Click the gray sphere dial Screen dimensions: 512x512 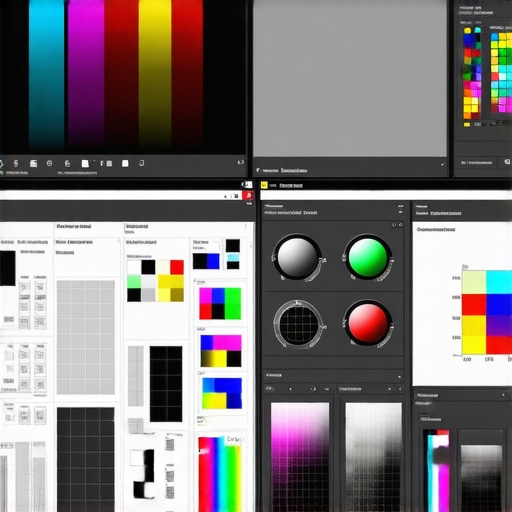click(x=297, y=257)
